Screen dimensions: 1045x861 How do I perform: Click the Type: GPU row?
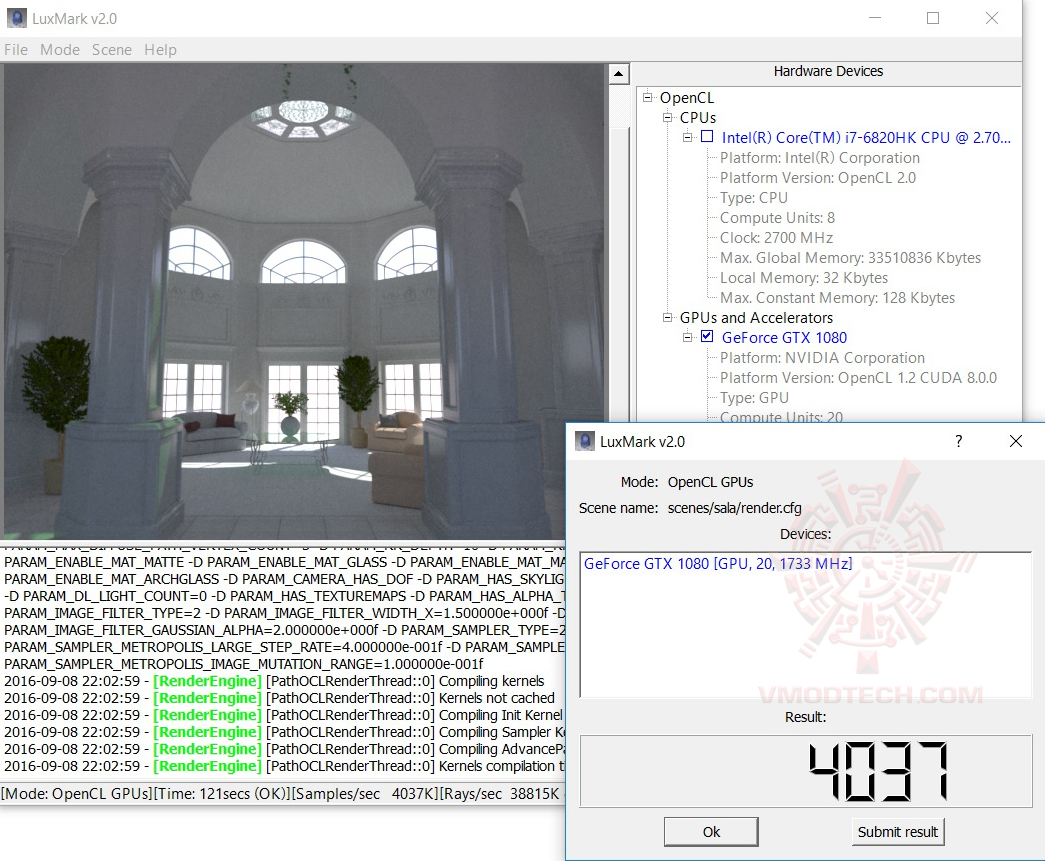754,398
